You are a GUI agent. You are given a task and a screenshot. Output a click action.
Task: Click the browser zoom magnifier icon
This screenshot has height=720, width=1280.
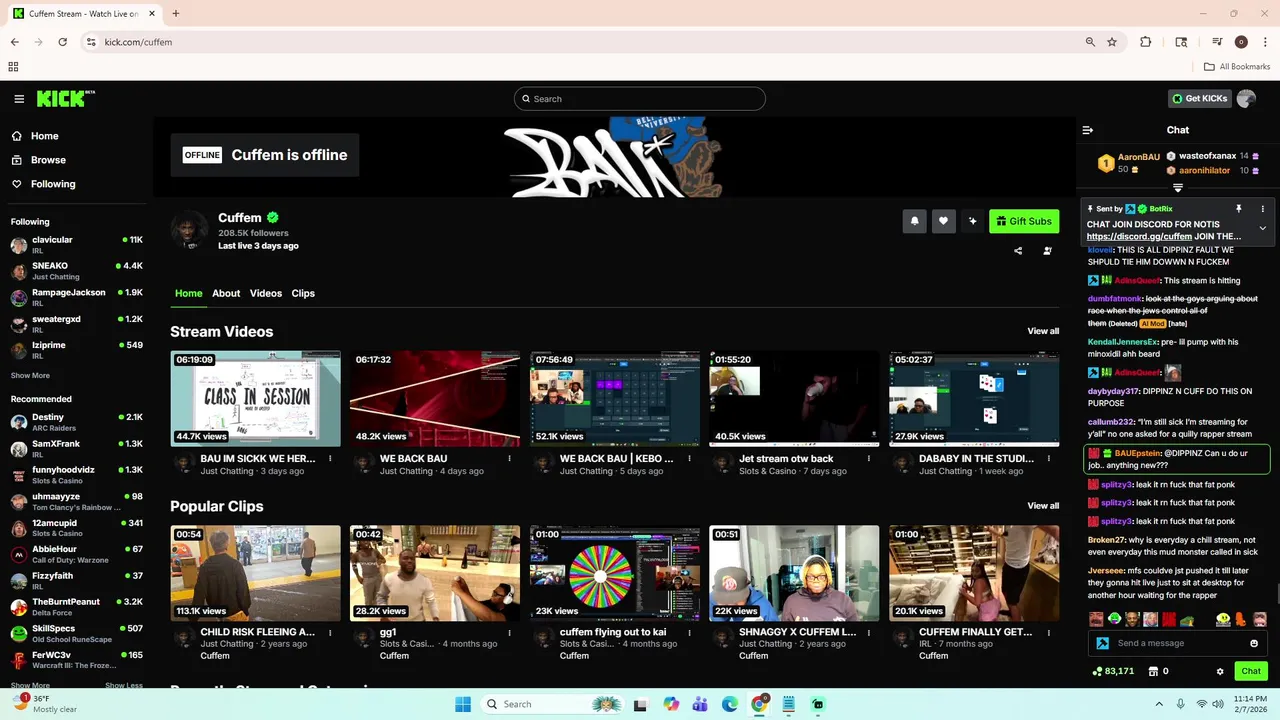coord(1090,42)
